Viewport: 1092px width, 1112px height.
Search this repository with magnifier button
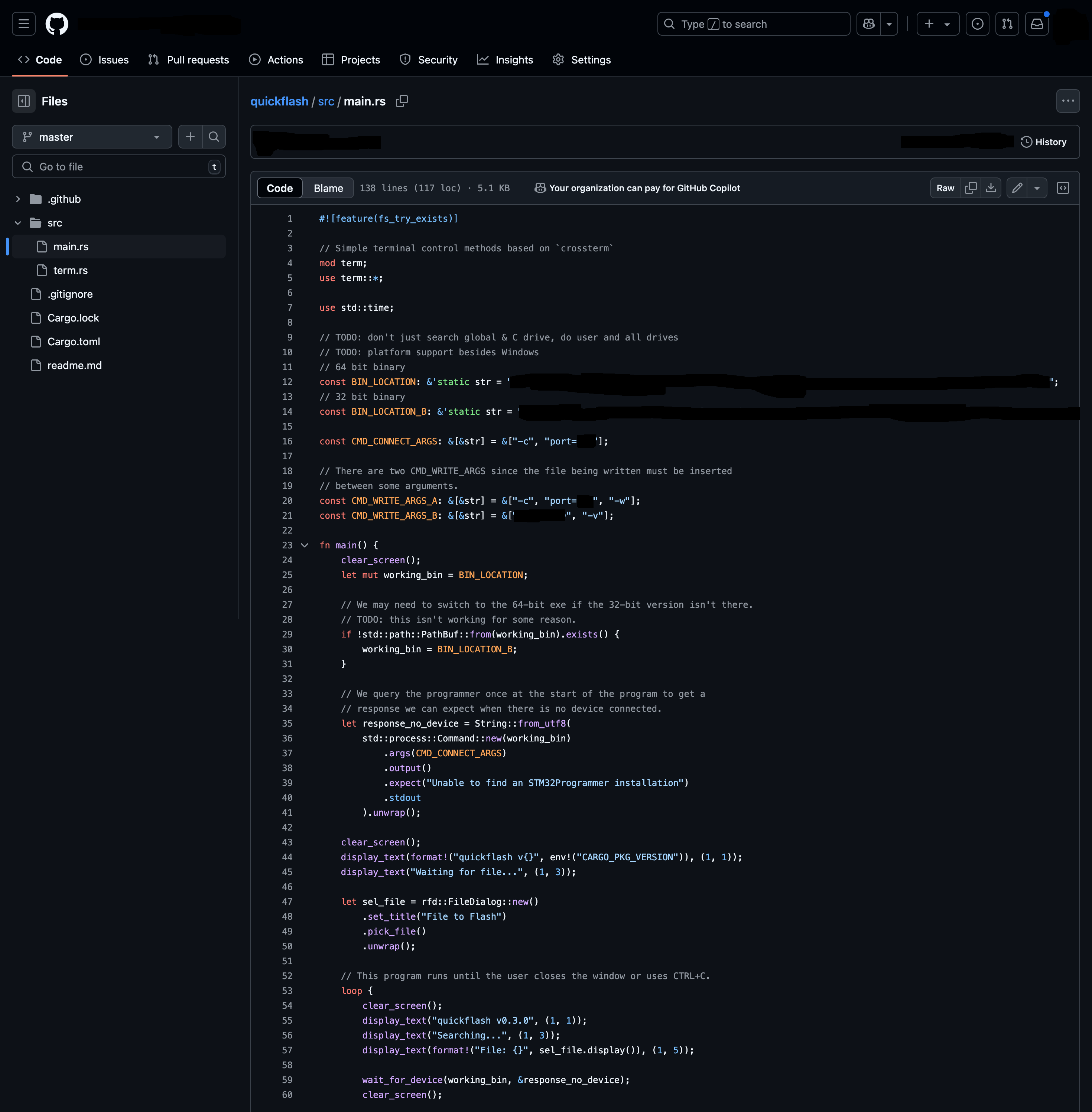[x=214, y=137]
